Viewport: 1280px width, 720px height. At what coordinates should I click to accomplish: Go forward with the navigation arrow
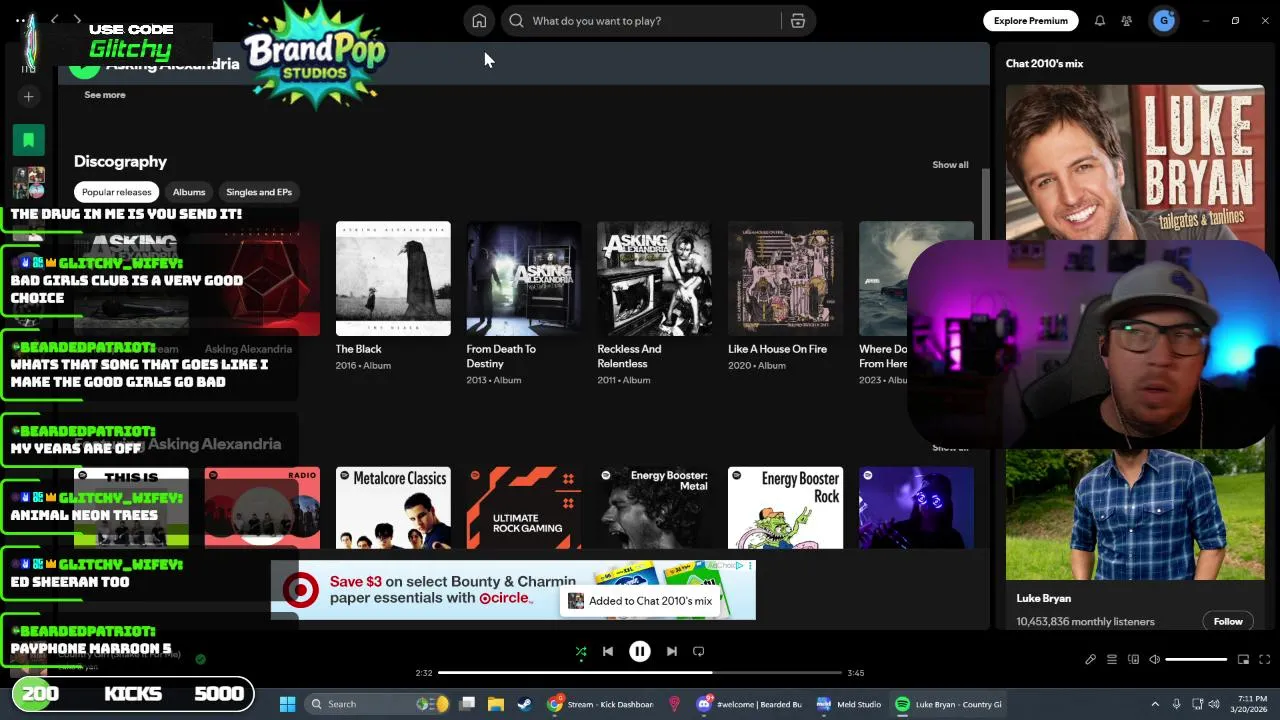point(77,20)
